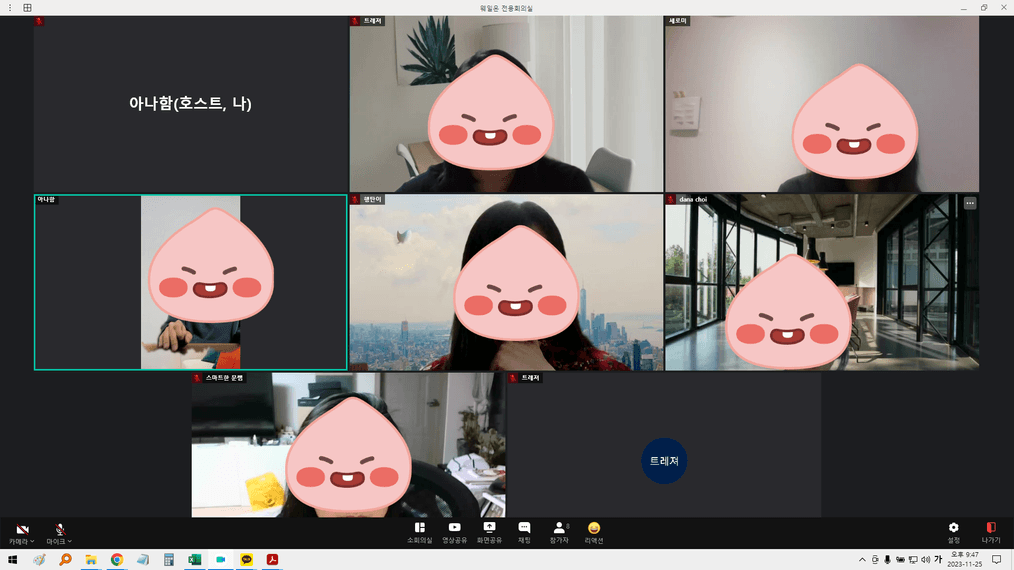Open volume control in system tray

coord(925,560)
